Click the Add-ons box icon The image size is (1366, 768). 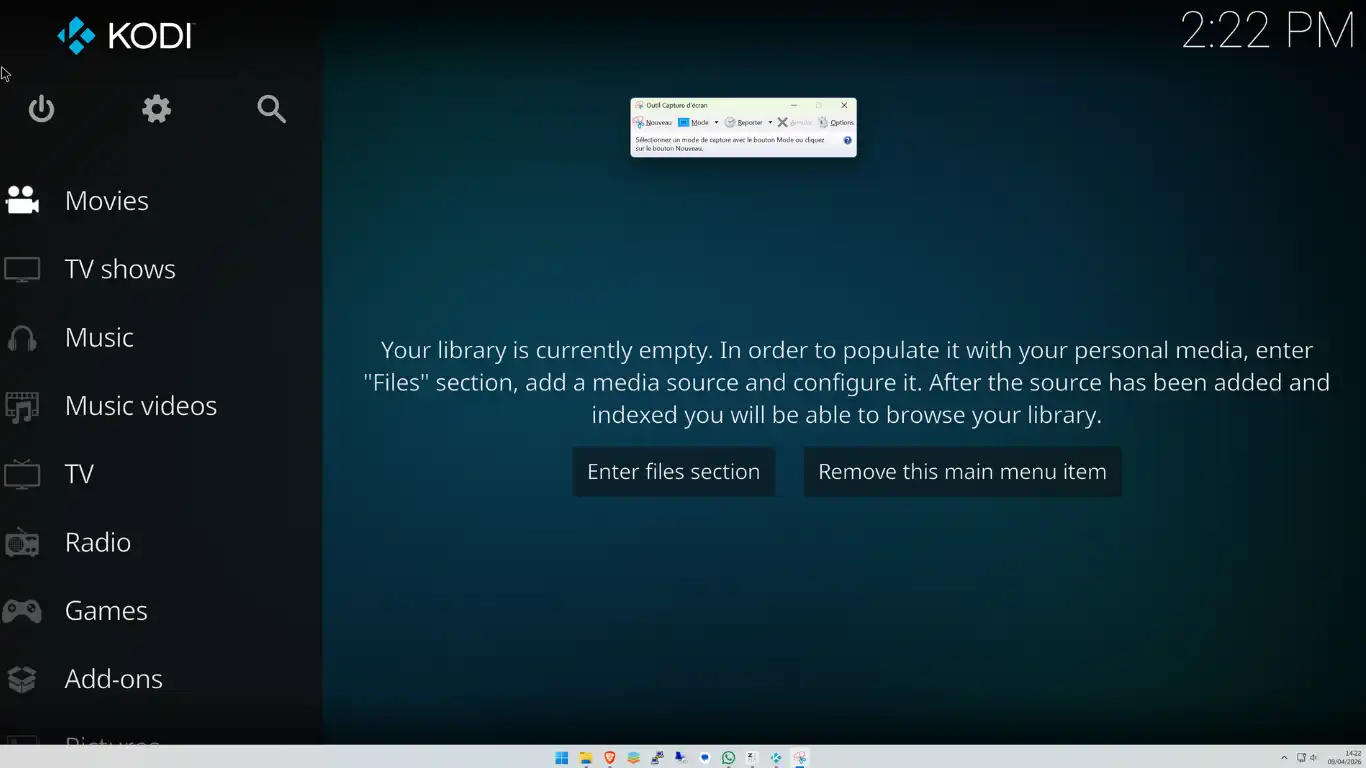tap(22, 679)
